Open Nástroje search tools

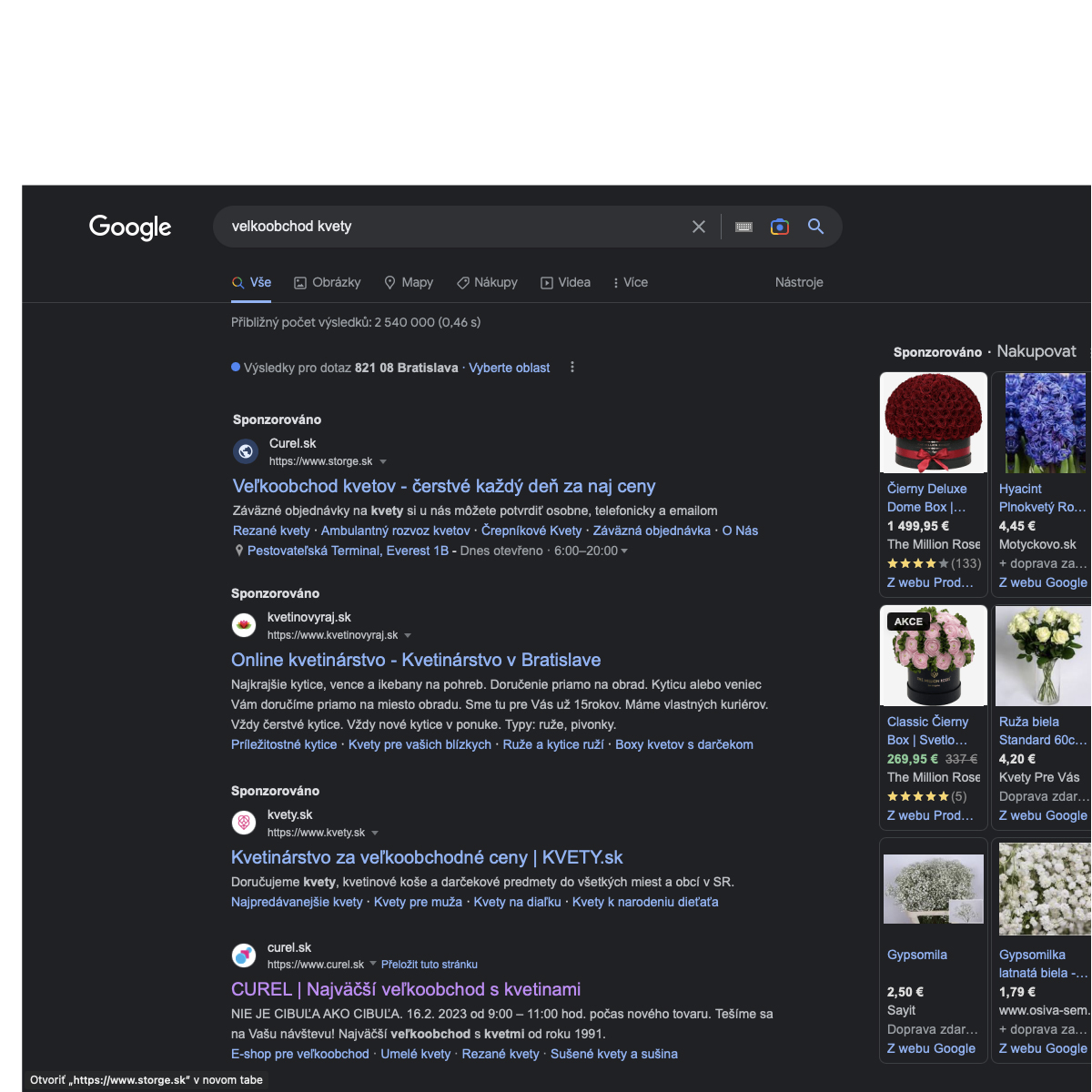pos(799,283)
